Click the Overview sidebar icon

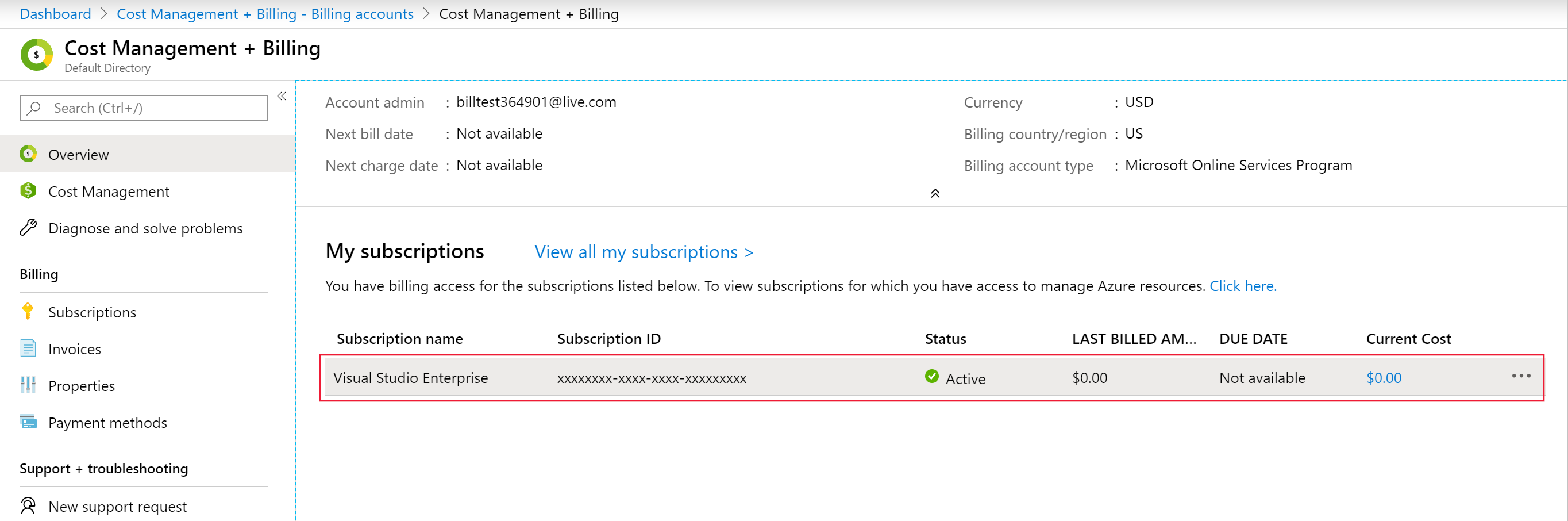28,154
